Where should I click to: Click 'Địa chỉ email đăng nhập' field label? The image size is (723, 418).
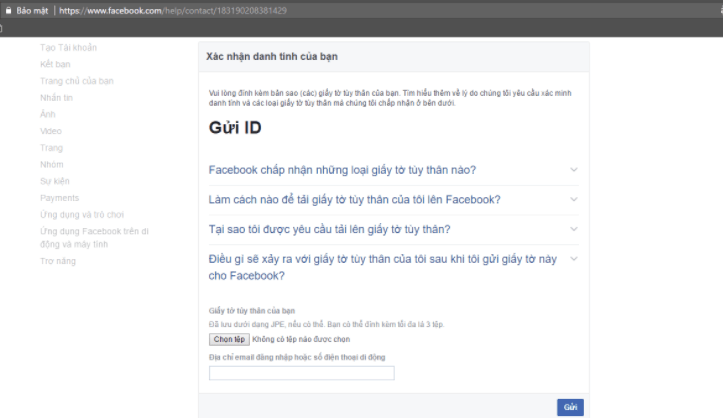pos(297,357)
